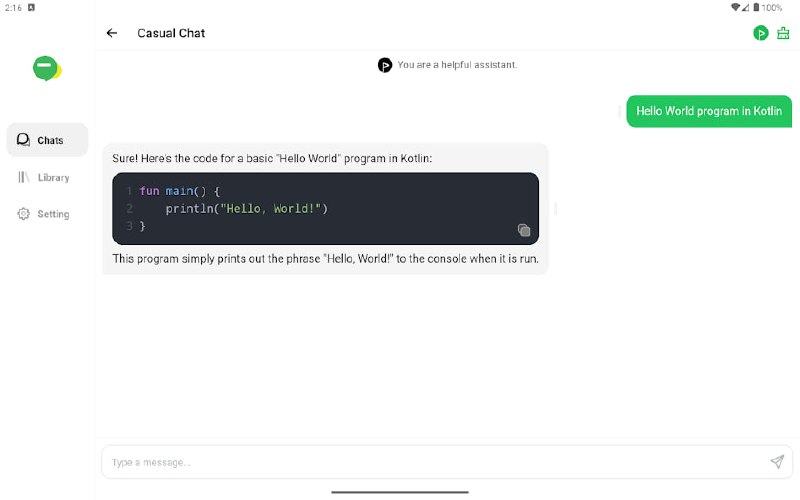Click the assistant's explanation text below the code
Viewport: 800px width, 500px height.
click(x=326, y=260)
